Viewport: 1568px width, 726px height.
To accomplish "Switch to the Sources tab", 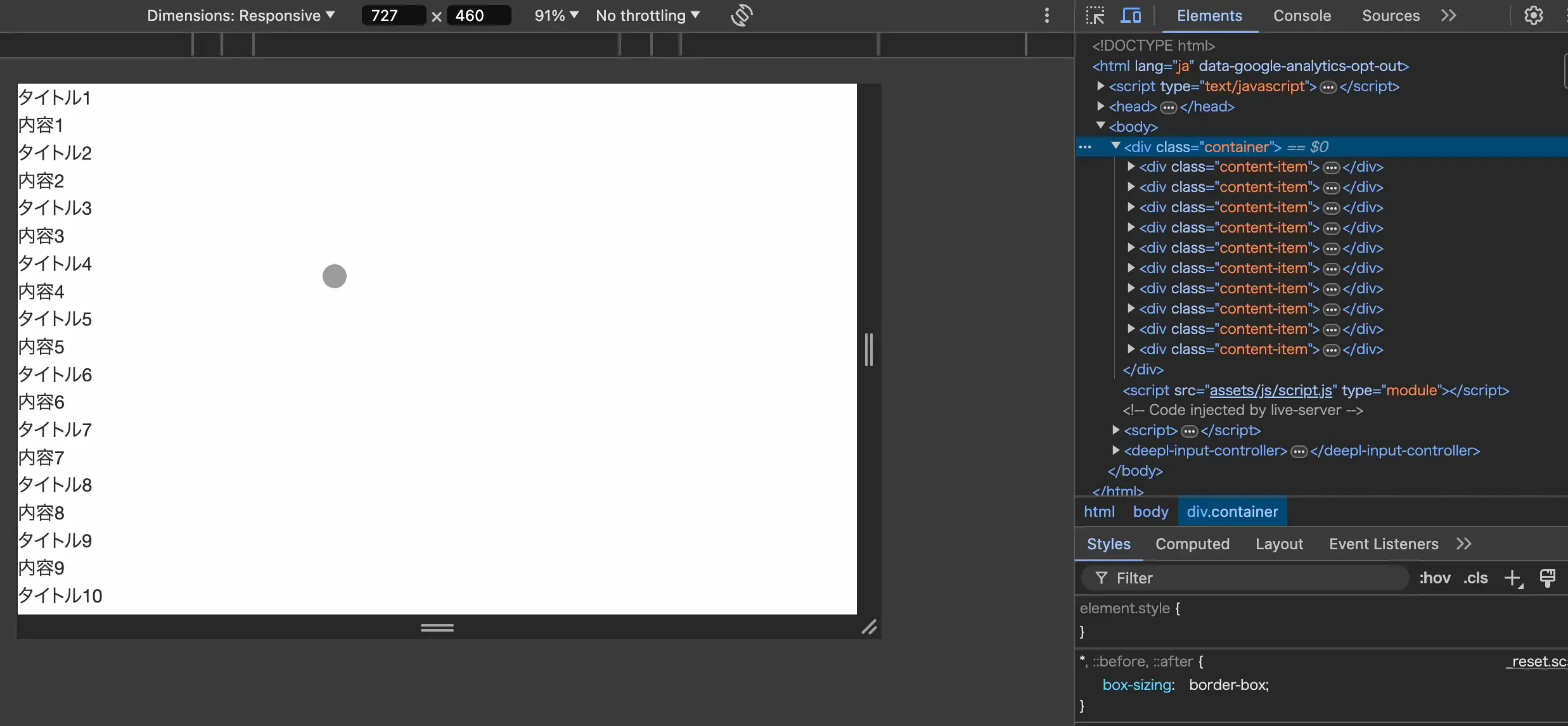I will (1391, 16).
